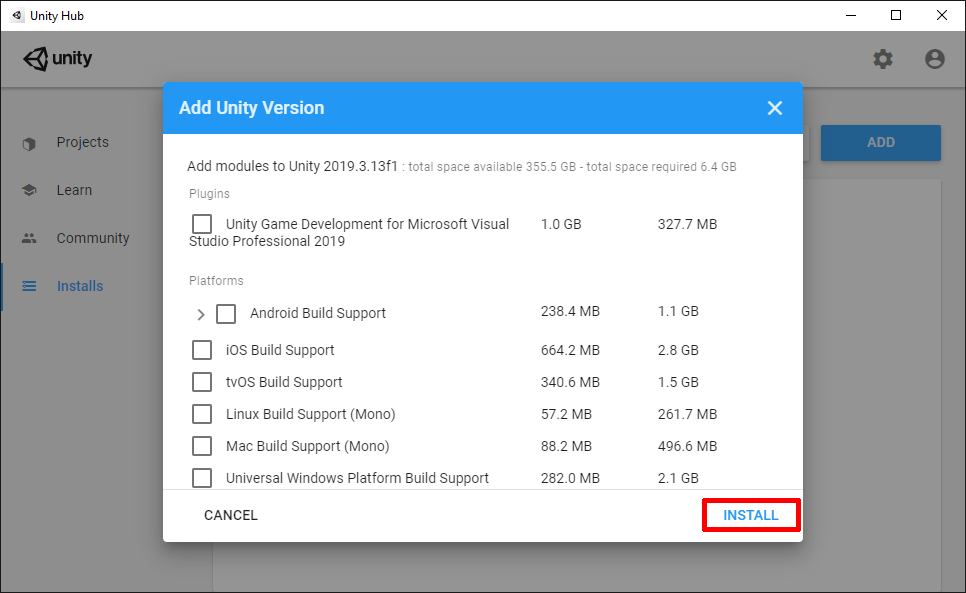Screen dimensions: 966x593
Task: Open Unity Hub preferences via the gear icon
Action: [883, 59]
